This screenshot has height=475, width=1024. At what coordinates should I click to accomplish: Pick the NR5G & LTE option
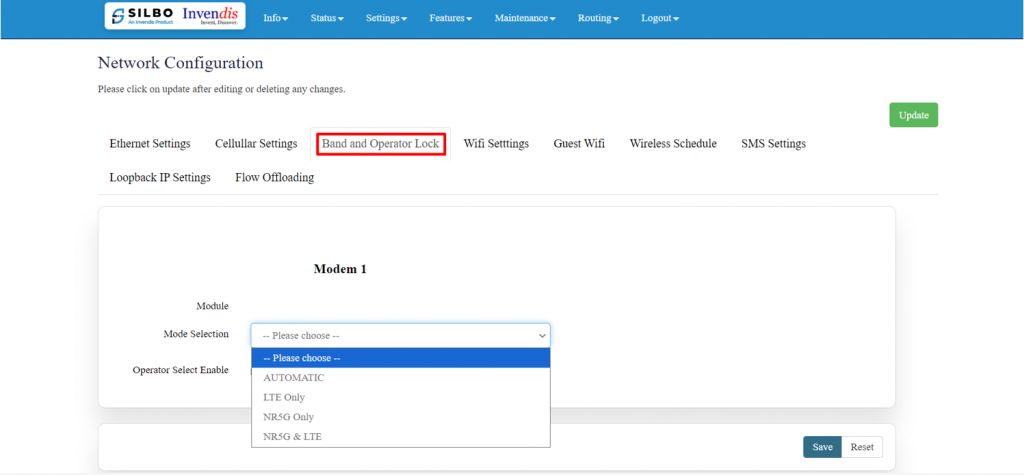click(x=292, y=437)
